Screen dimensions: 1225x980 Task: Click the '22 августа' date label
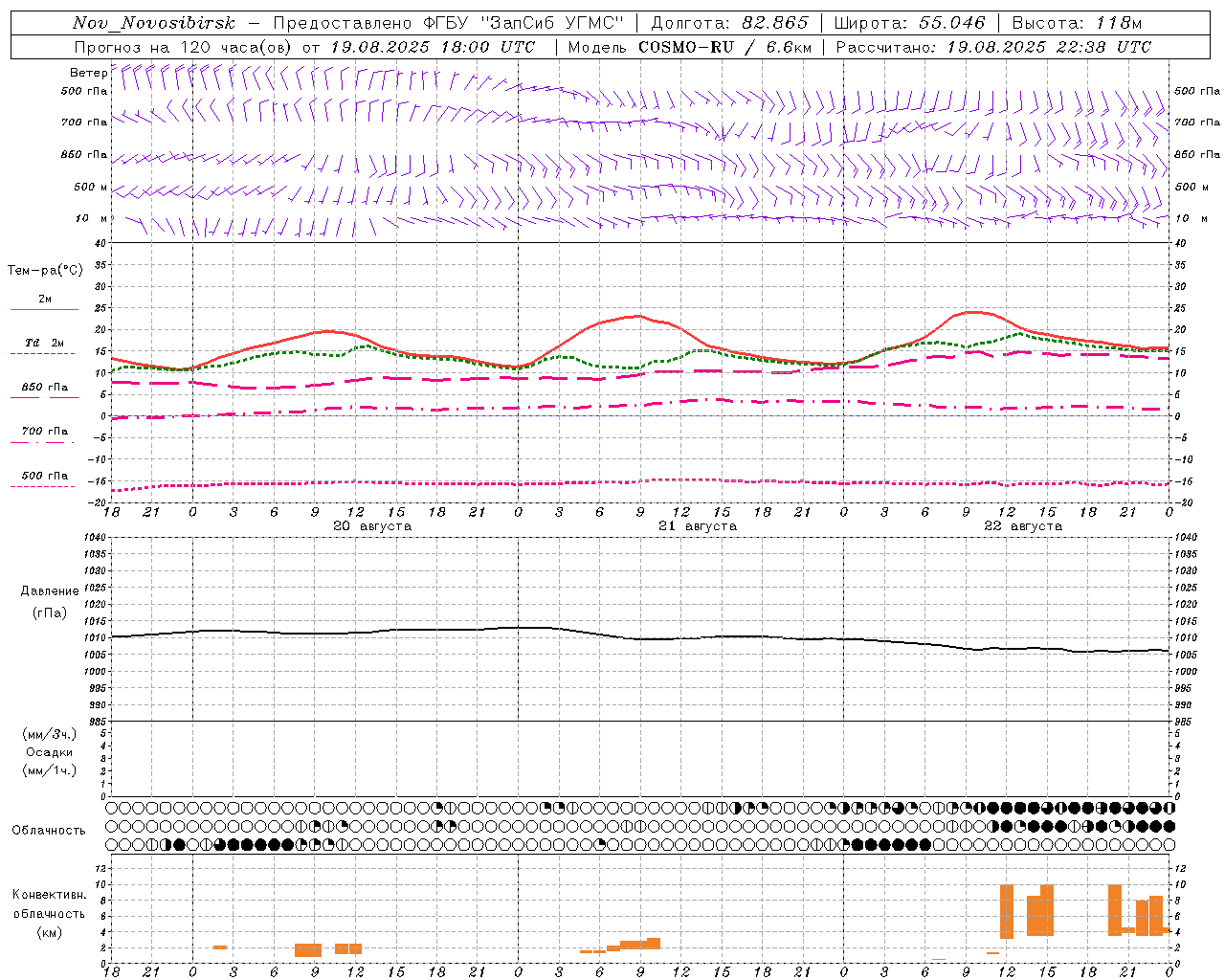[x=1023, y=526]
